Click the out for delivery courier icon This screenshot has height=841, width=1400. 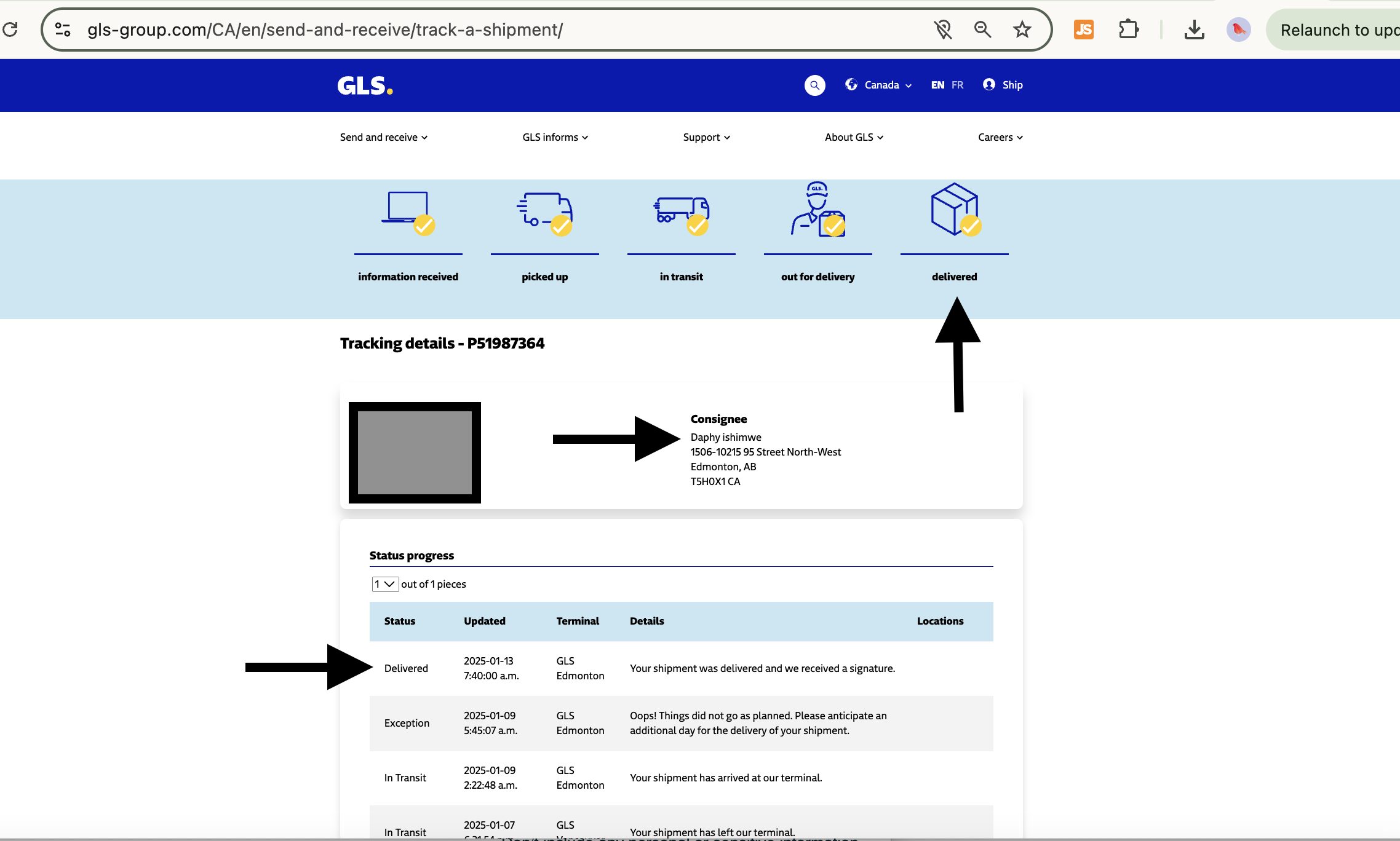click(817, 209)
